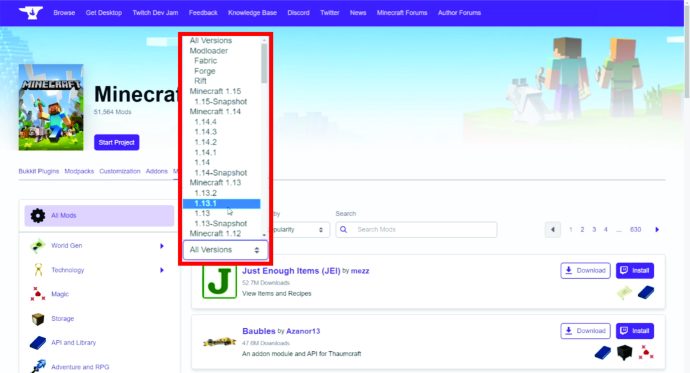Open News in the top bar

(x=358, y=13)
